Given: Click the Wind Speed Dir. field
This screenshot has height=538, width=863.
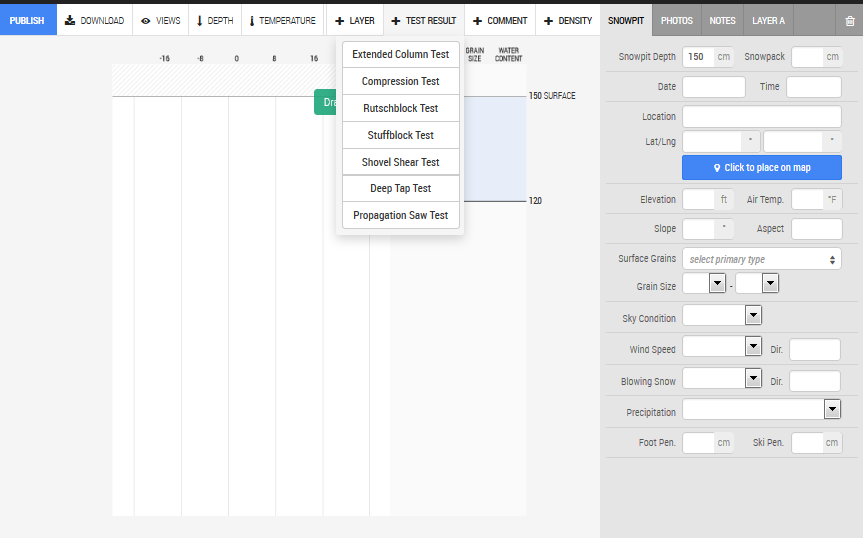Looking at the screenshot, I should click(x=815, y=349).
